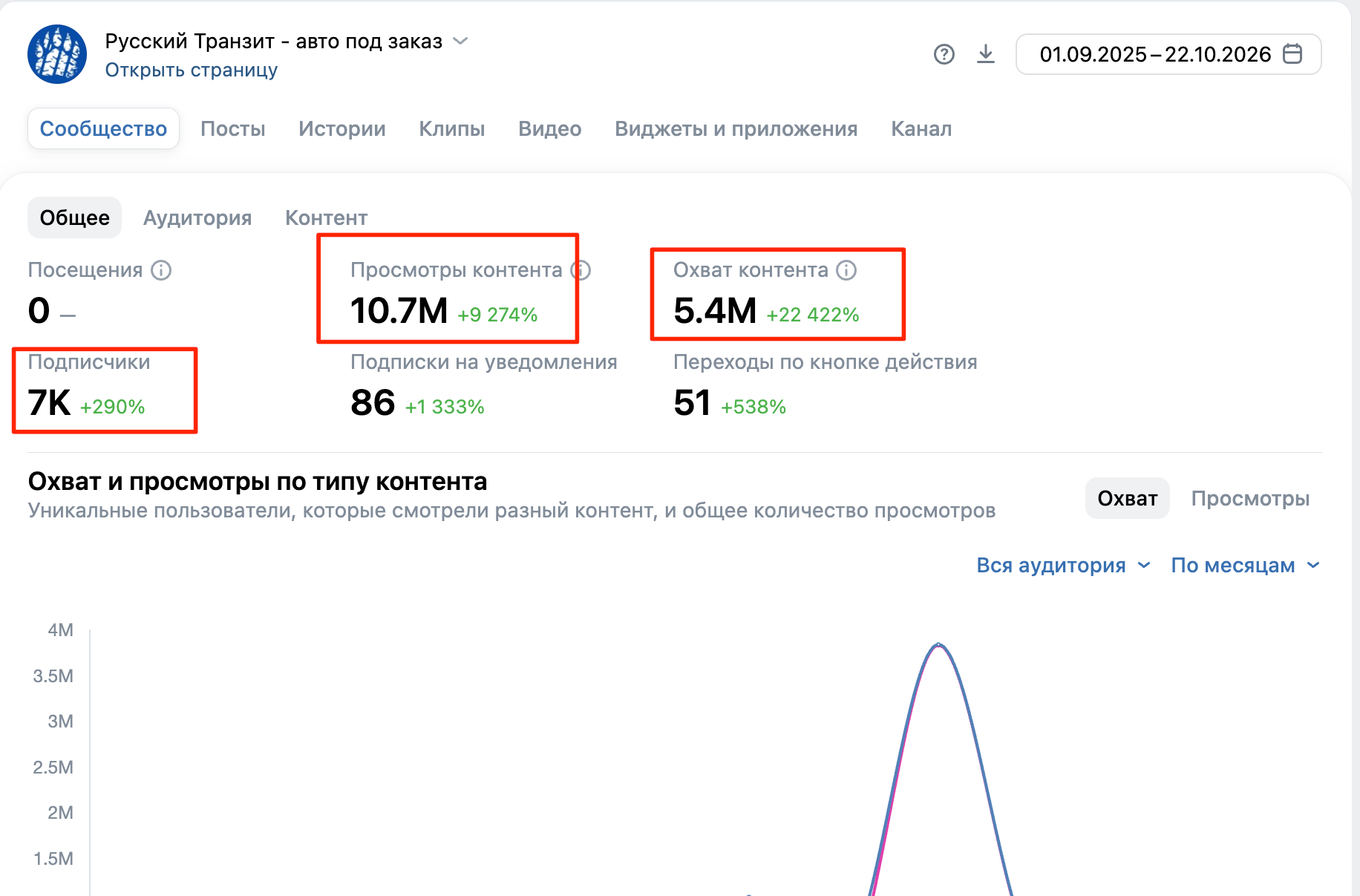Select the Сообщество tab
1360x896 pixels.
coord(103,128)
